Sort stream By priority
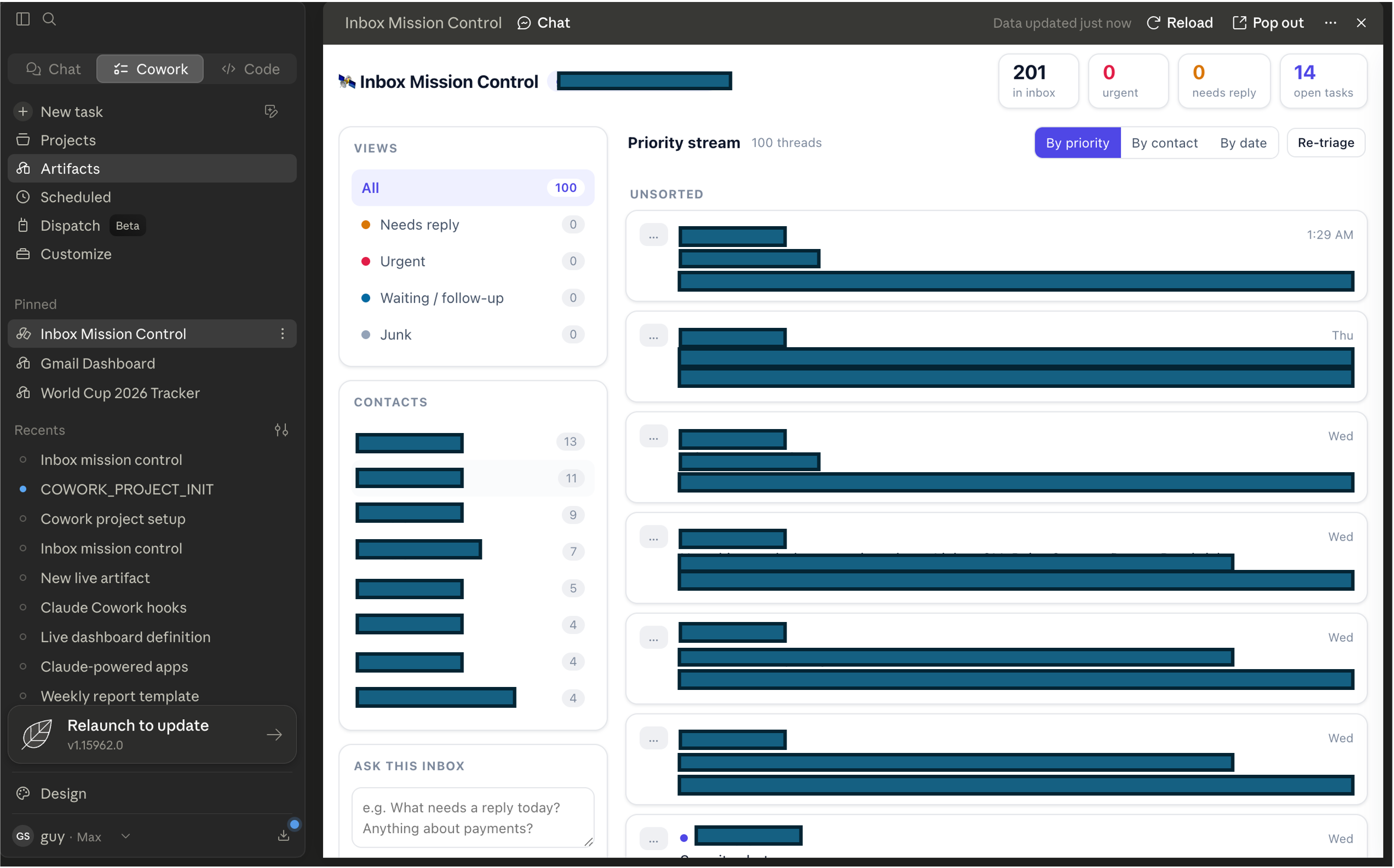The width and height of the screenshot is (1394, 868). (x=1077, y=143)
